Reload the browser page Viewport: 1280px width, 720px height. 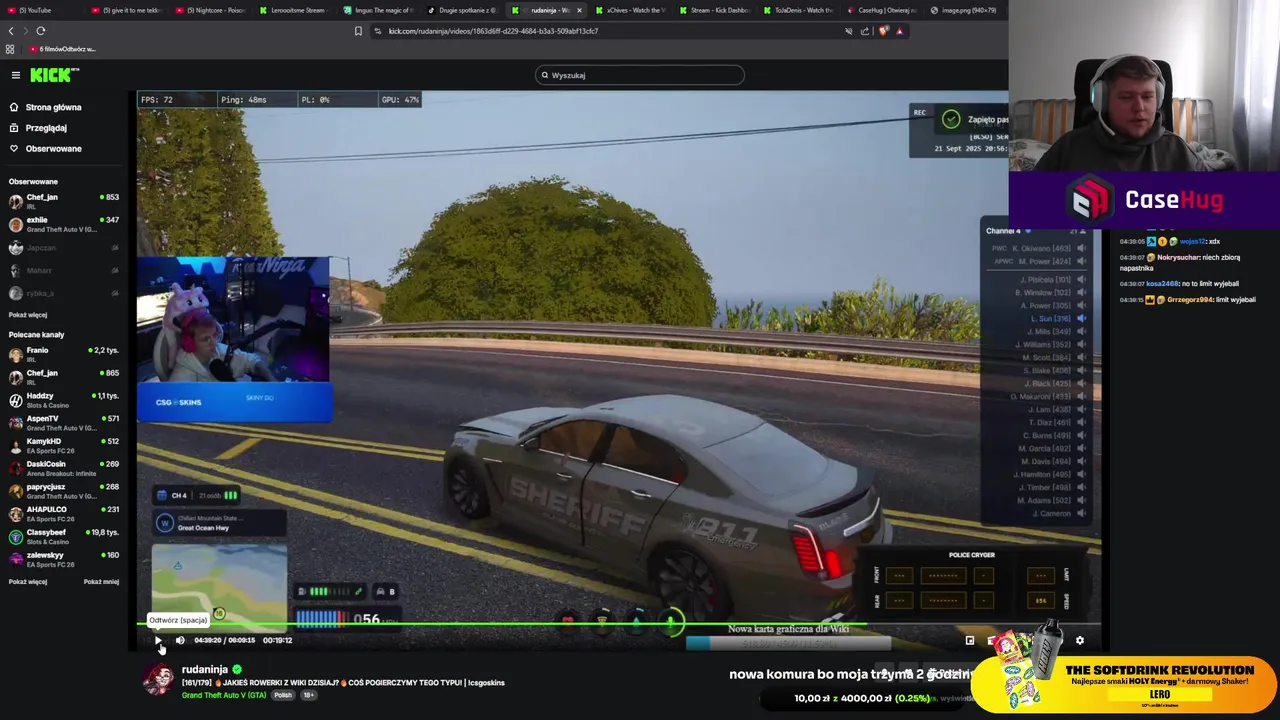pyautogui.click(x=41, y=31)
